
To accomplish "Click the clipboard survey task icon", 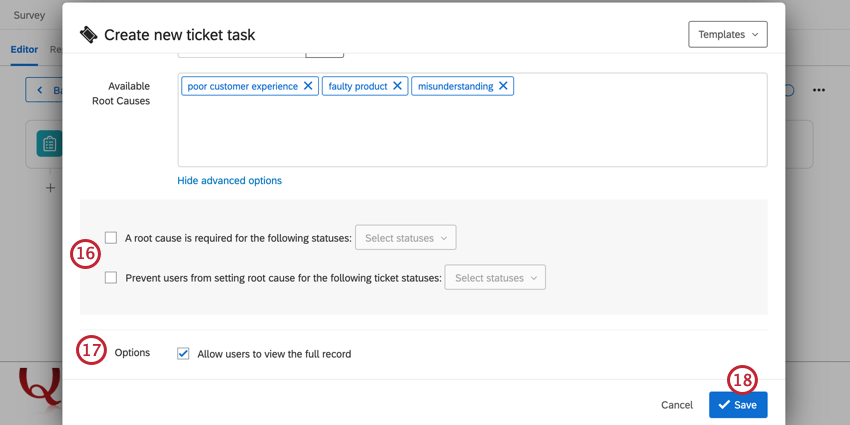I will tap(49, 144).
